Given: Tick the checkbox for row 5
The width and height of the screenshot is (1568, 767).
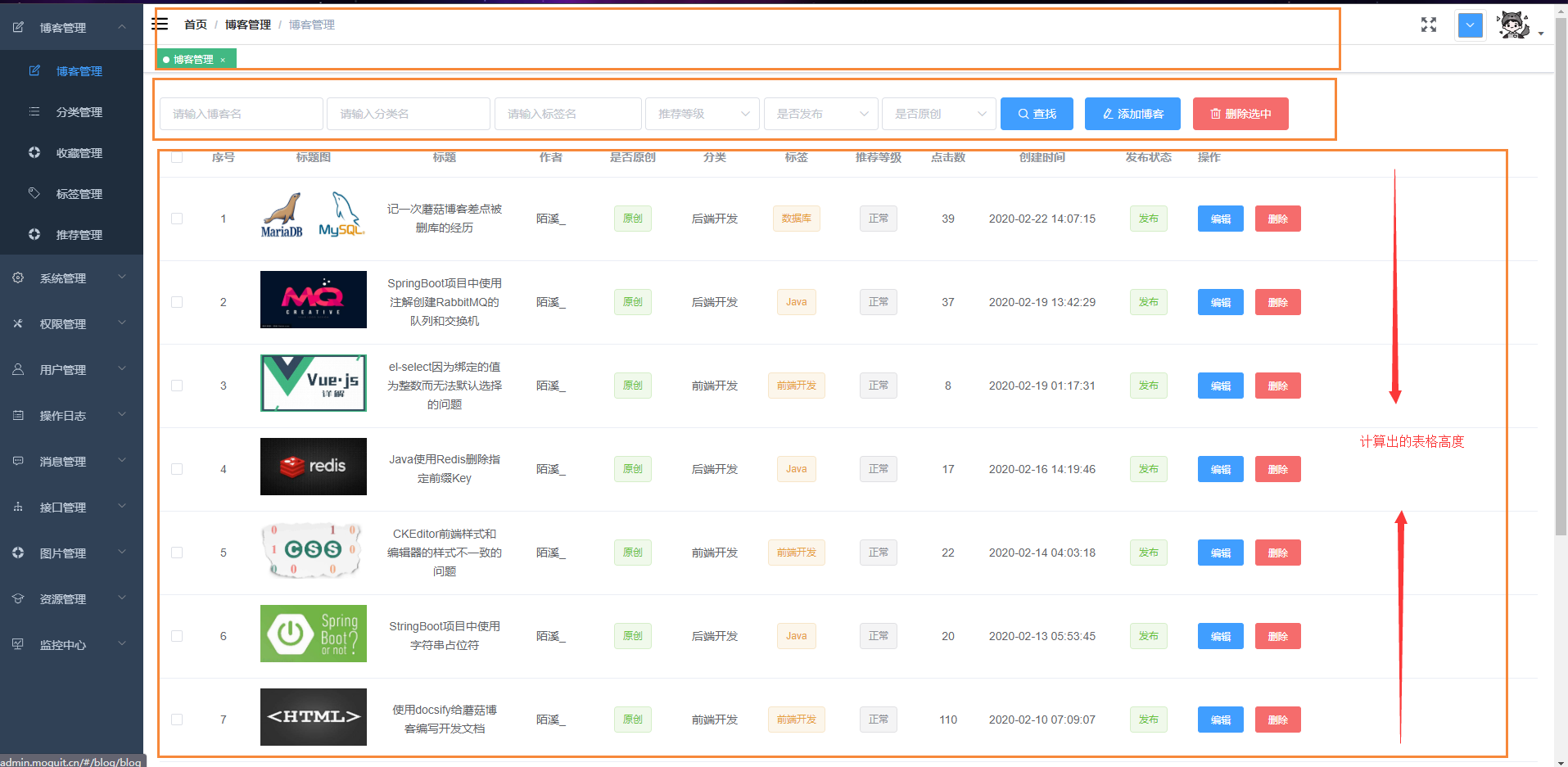Looking at the screenshot, I should coord(177,553).
